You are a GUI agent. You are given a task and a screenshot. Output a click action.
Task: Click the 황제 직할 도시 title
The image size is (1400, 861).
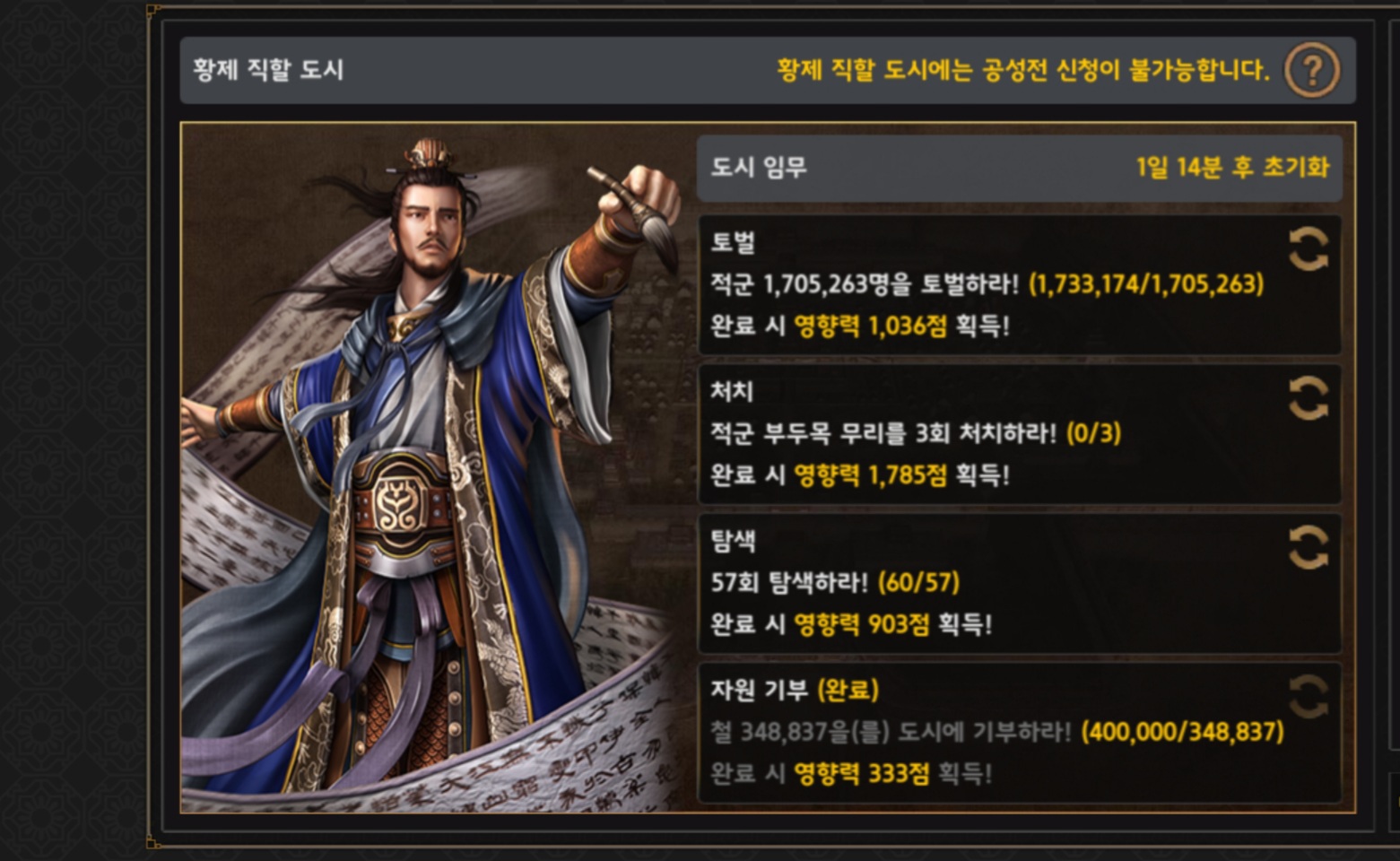click(268, 70)
